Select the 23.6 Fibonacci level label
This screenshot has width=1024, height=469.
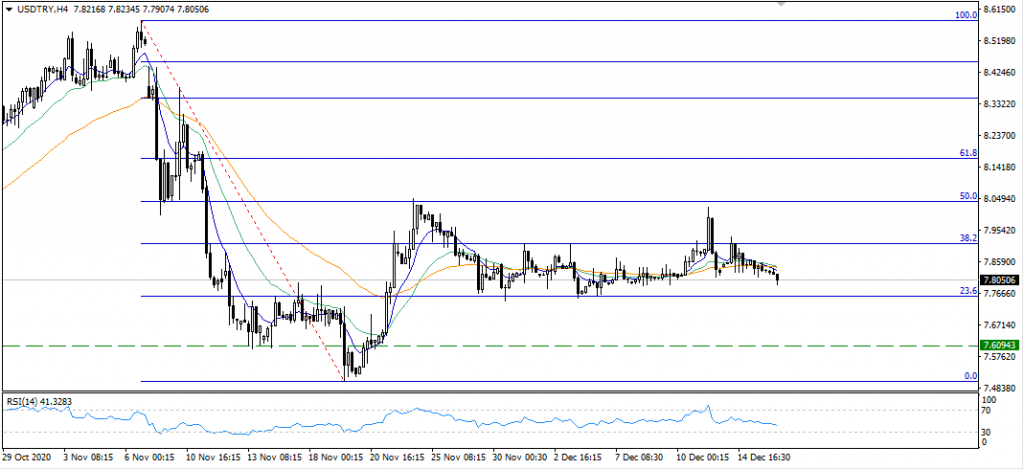966,290
